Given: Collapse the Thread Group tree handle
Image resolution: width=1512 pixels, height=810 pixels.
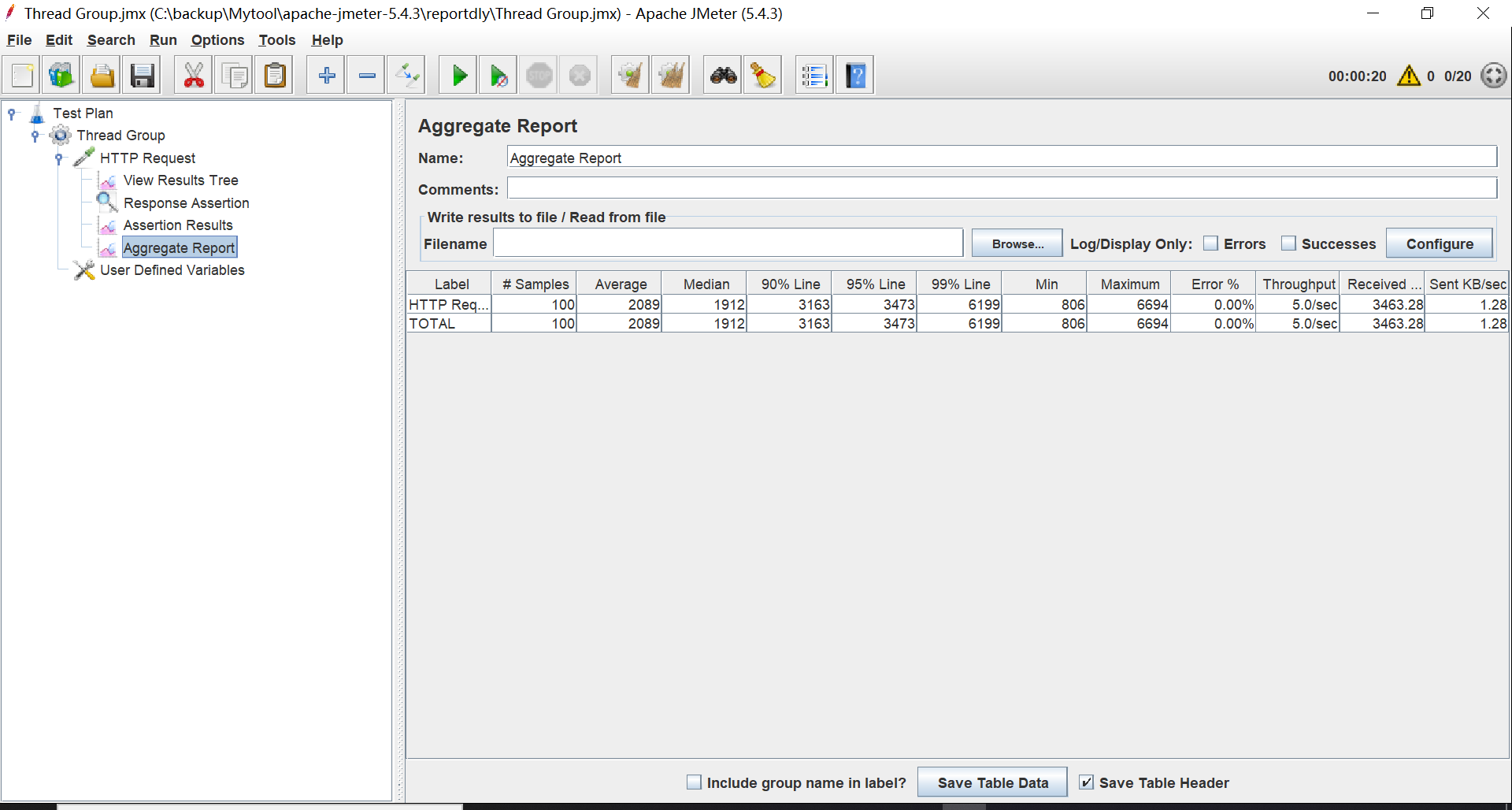Looking at the screenshot, I should pos(35,136).
